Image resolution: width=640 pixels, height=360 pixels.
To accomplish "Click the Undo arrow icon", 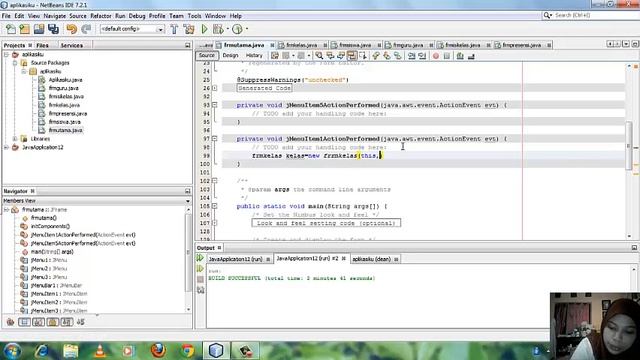I will click(71, 29).
